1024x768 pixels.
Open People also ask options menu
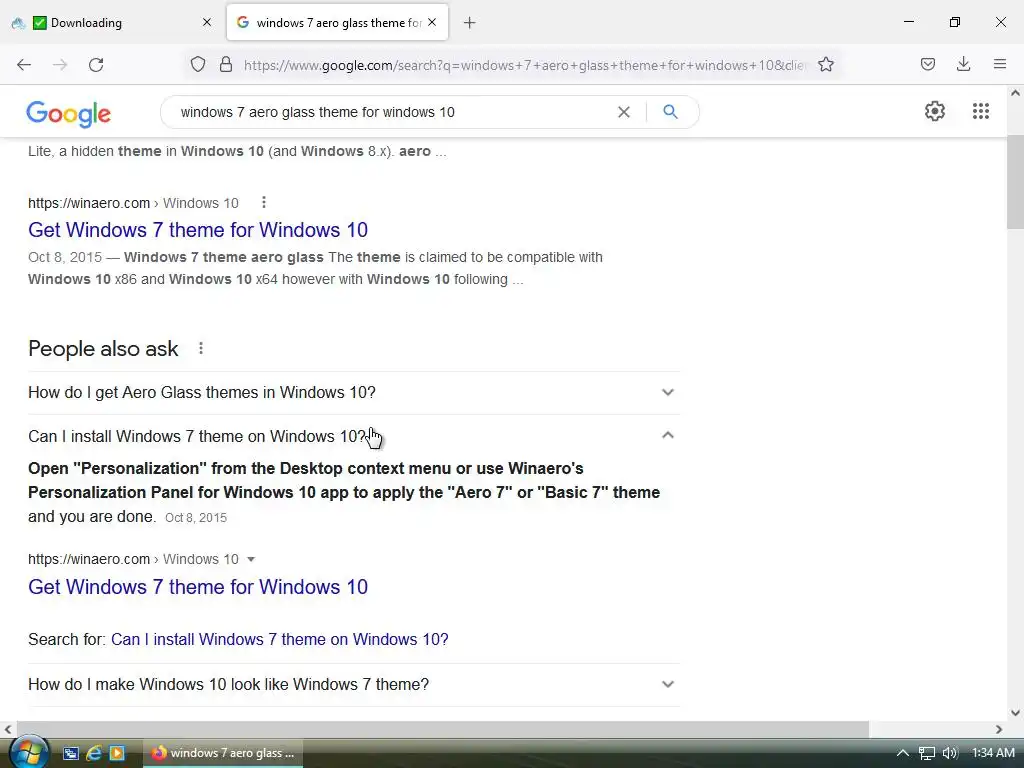pyautogui.click(x=201, y=348)
